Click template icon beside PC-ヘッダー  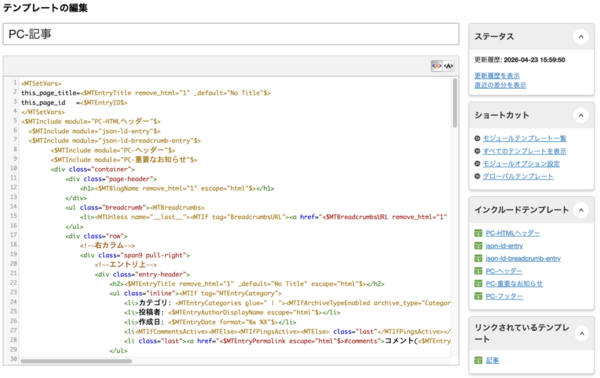(x=478, y=271)
